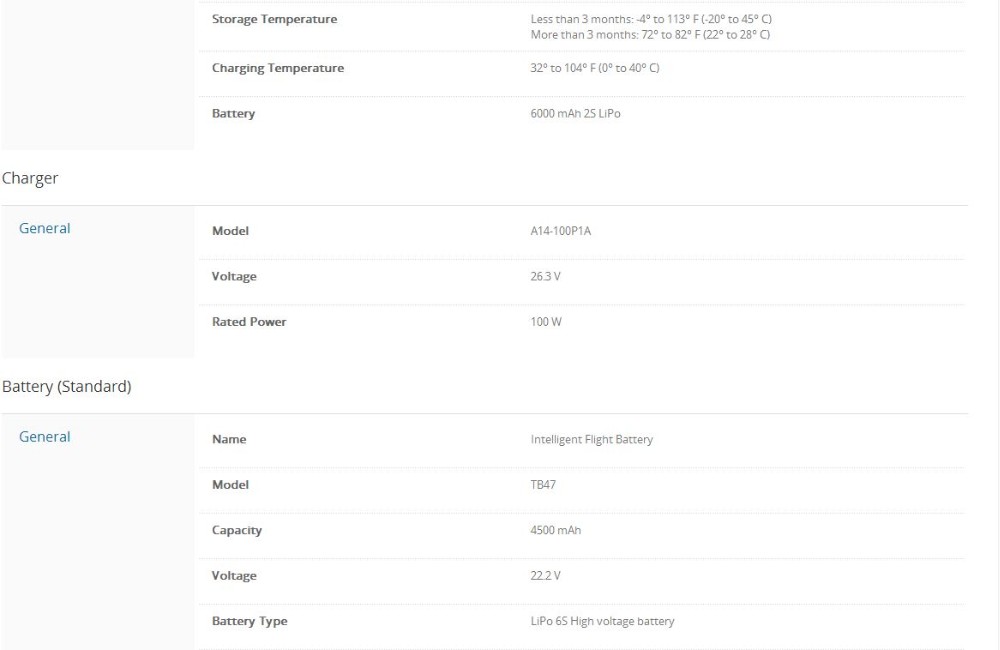Click the Battery (Standard) section heading
The image size is (1000, 650).
tap(67, 386)
